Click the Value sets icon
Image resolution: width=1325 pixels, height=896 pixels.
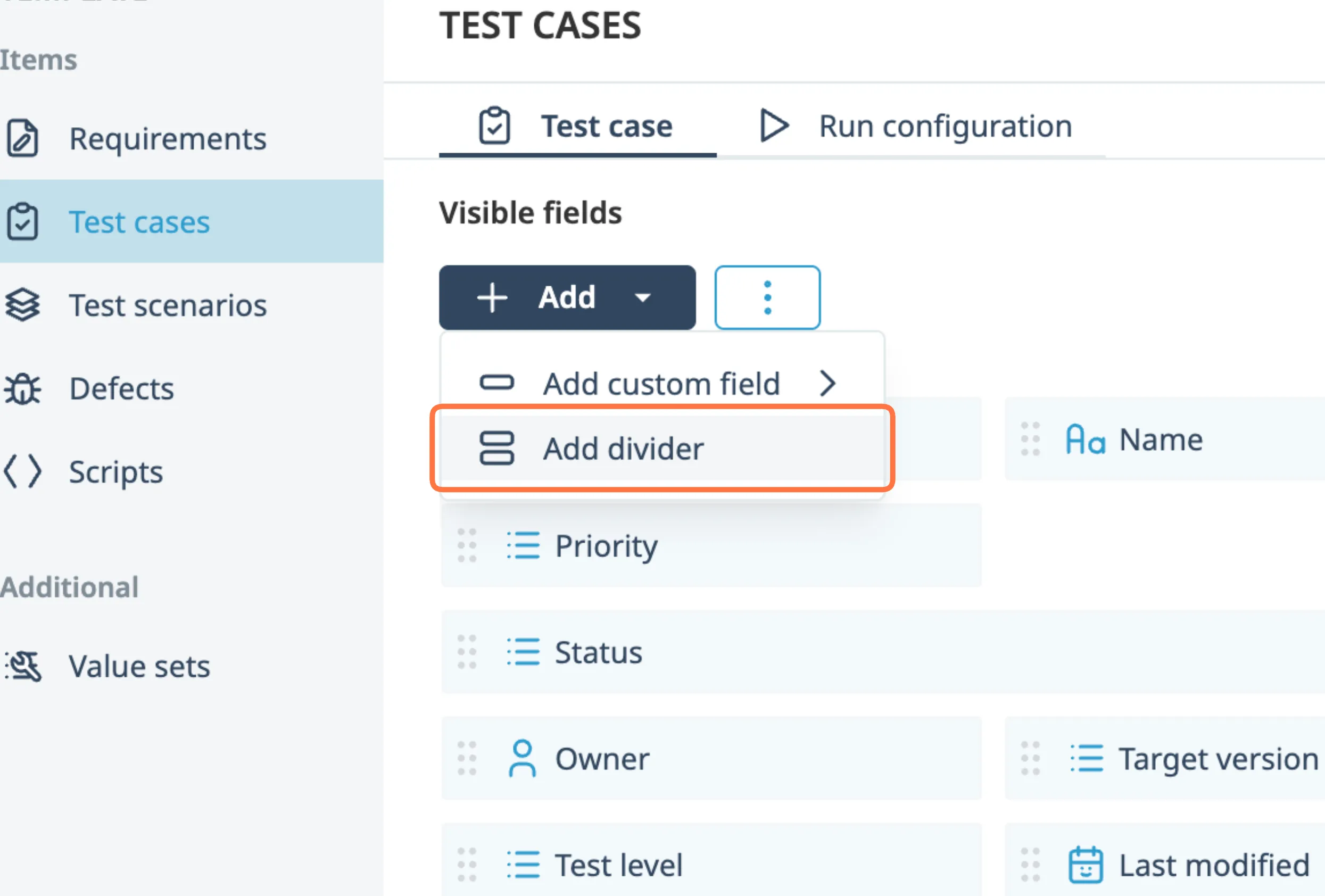pos(23,666)
